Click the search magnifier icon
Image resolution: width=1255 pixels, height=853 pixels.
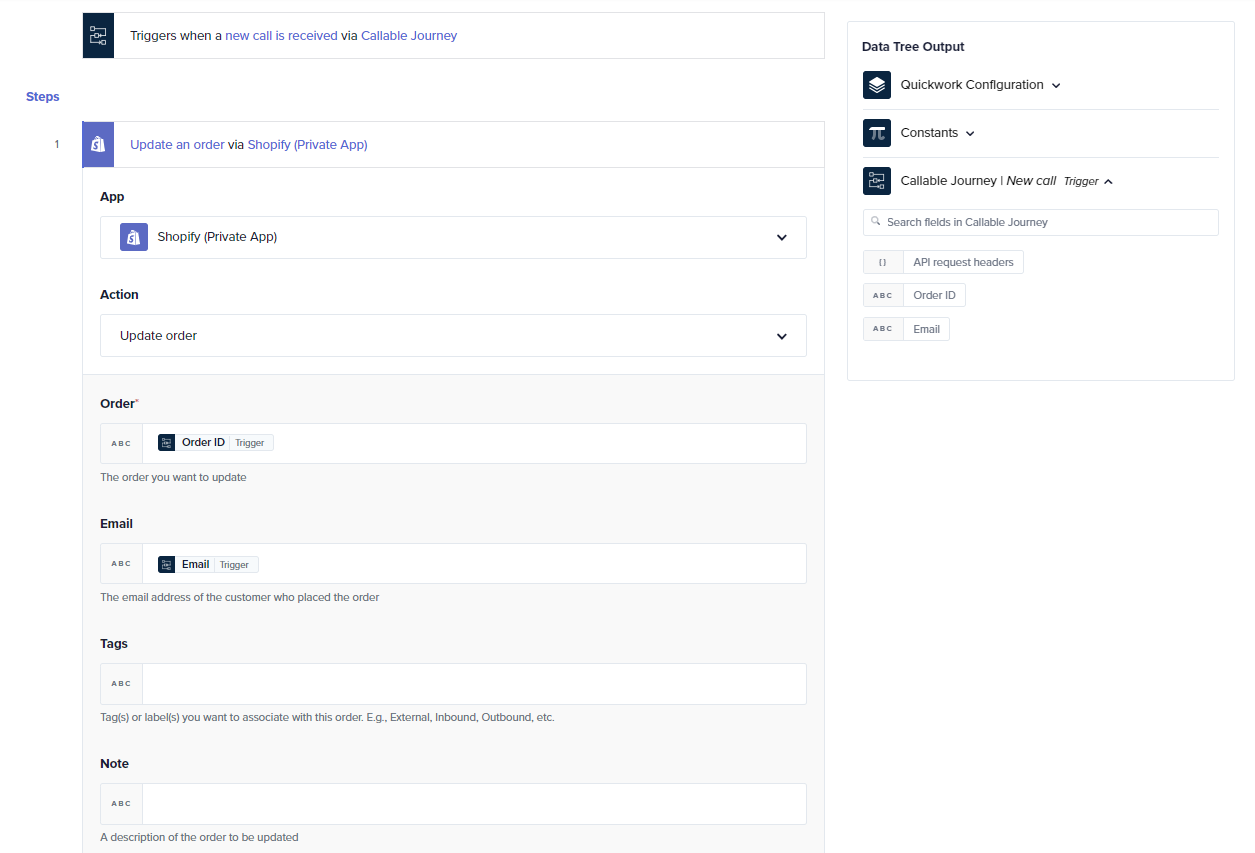(x=876, y=222)
